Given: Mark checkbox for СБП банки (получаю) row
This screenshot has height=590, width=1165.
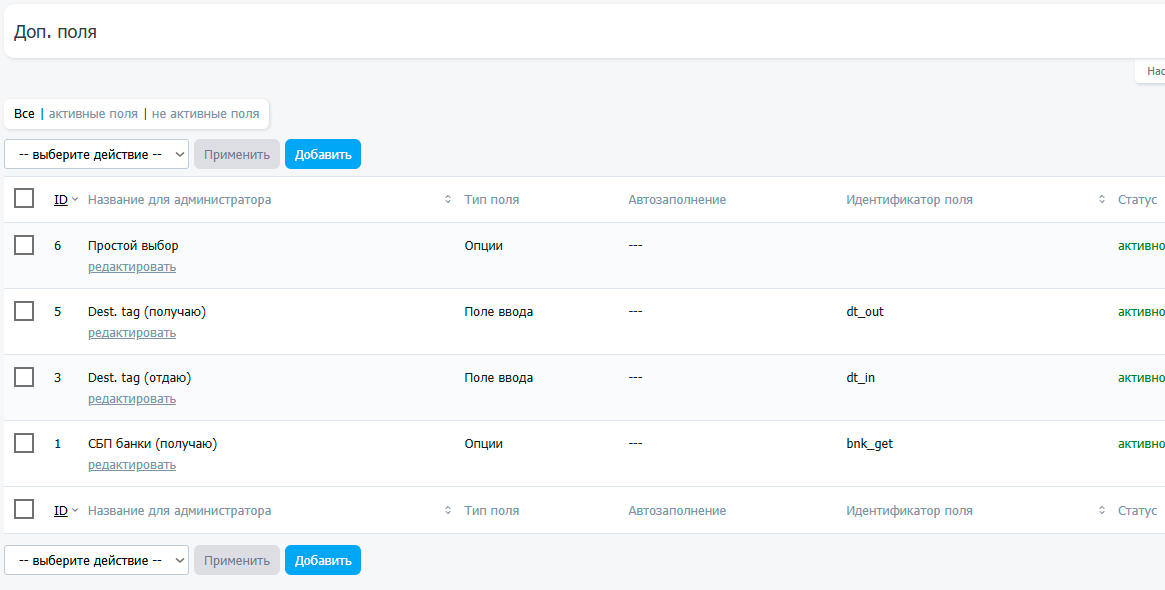Looking at the screenshot, I should [x=24, y=443].
